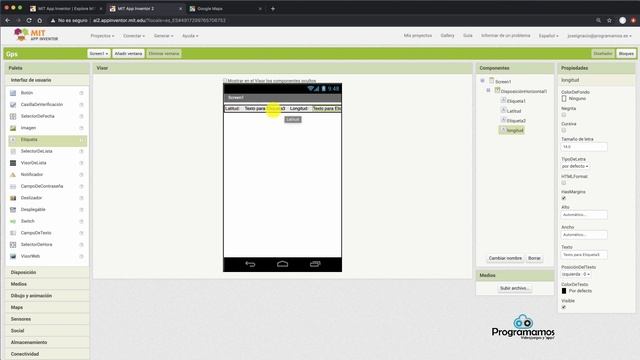Click the Subir archivo button
The width and height of the screenshot is (640, 360).
(x=515, y=288)
